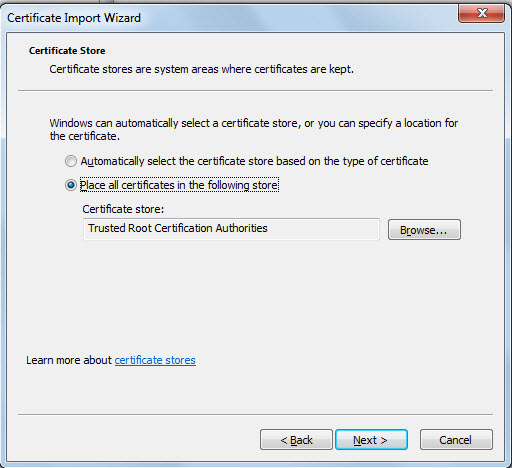This screenshot has height=468, width=512.
Task: Open the Browse dialog for certificate stores
Action: tap(424, 230)
